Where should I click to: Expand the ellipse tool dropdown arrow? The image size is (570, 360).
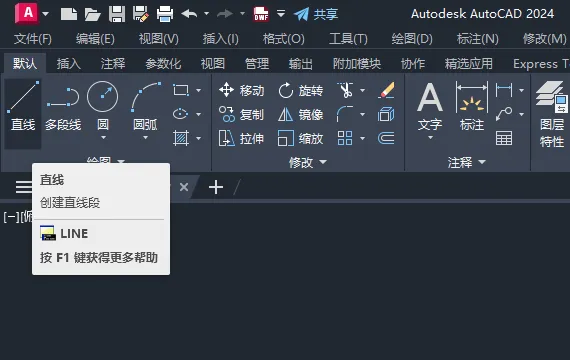pyautogui.click(x=198, y=114)
